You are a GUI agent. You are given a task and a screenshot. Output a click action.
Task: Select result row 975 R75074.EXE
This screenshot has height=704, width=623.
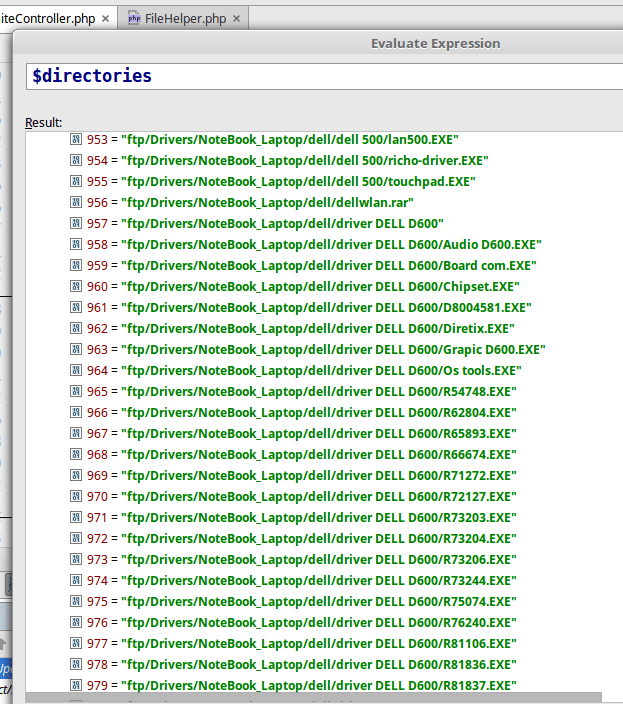coord(293,602)
